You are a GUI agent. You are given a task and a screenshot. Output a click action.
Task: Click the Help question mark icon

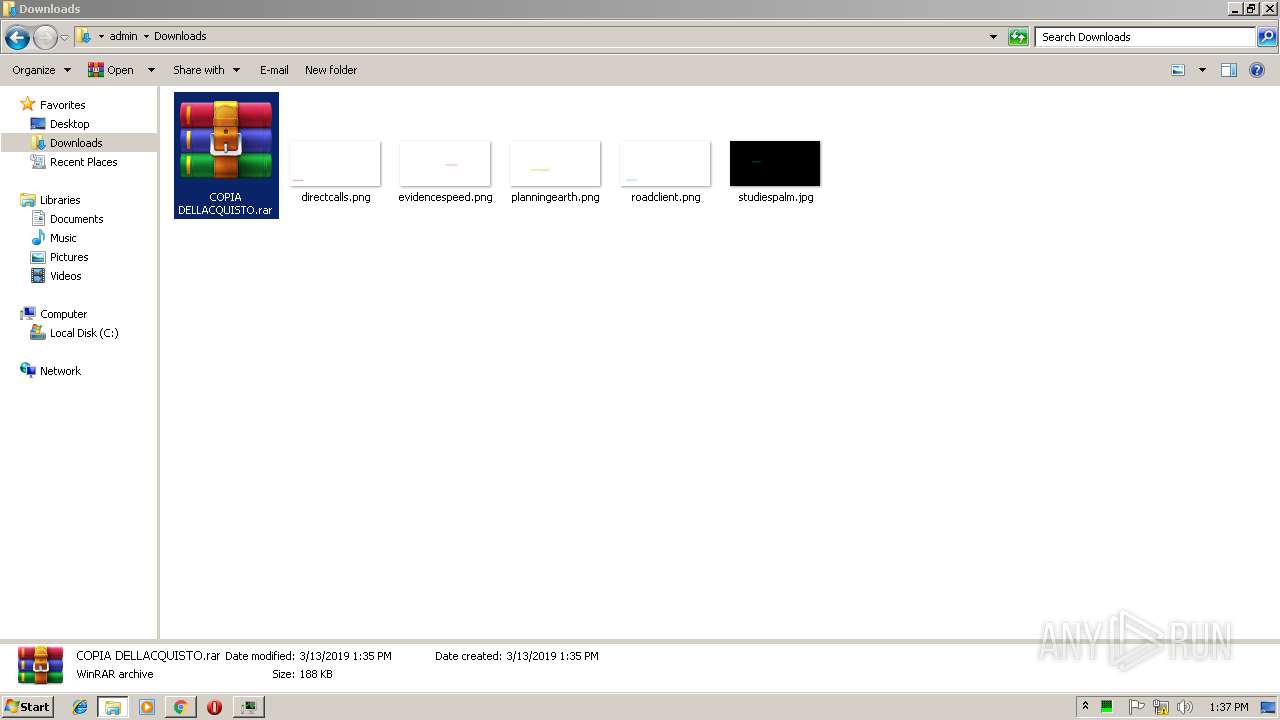pos(1257,70)
